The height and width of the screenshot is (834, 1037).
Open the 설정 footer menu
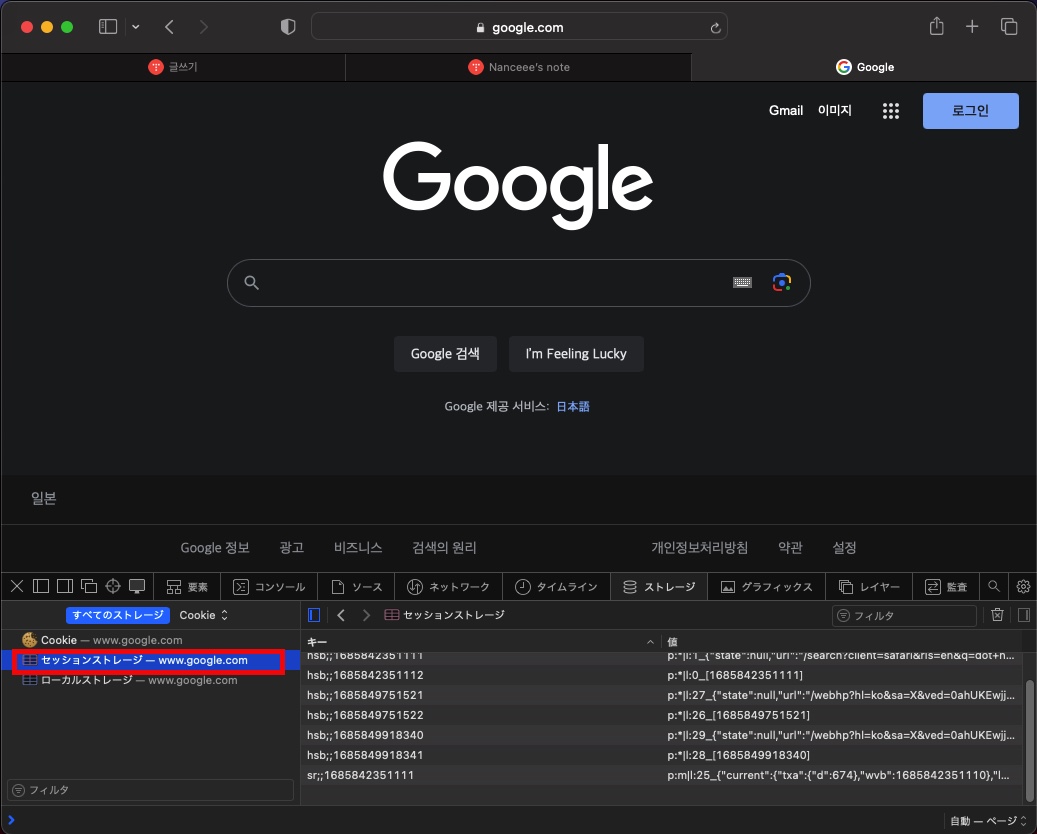coord(845,548)
